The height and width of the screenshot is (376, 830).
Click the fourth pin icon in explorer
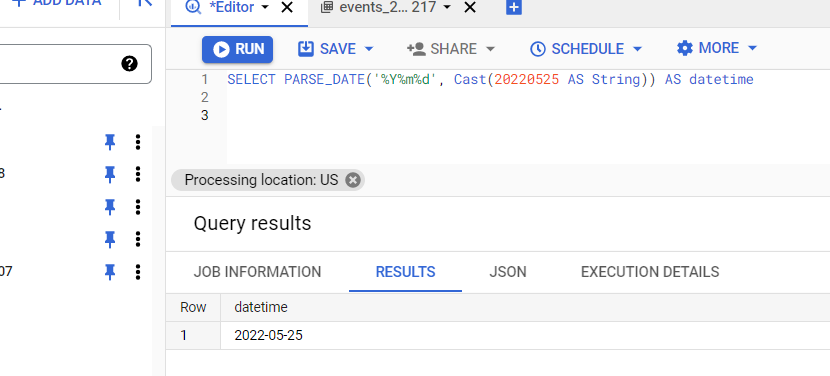point(110,239)
